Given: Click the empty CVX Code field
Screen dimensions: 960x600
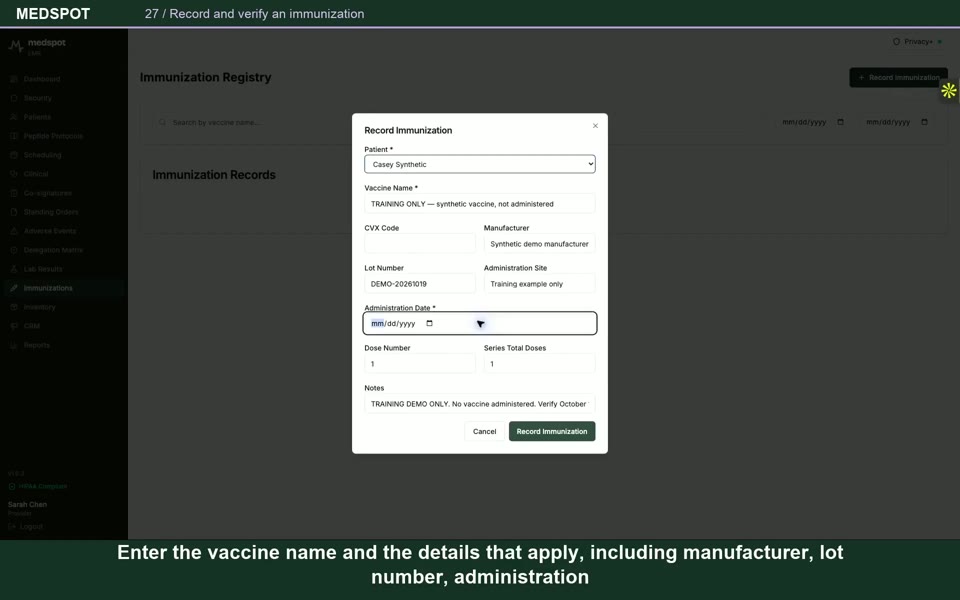Looking at the screenshot, I should tap(419, 244).
